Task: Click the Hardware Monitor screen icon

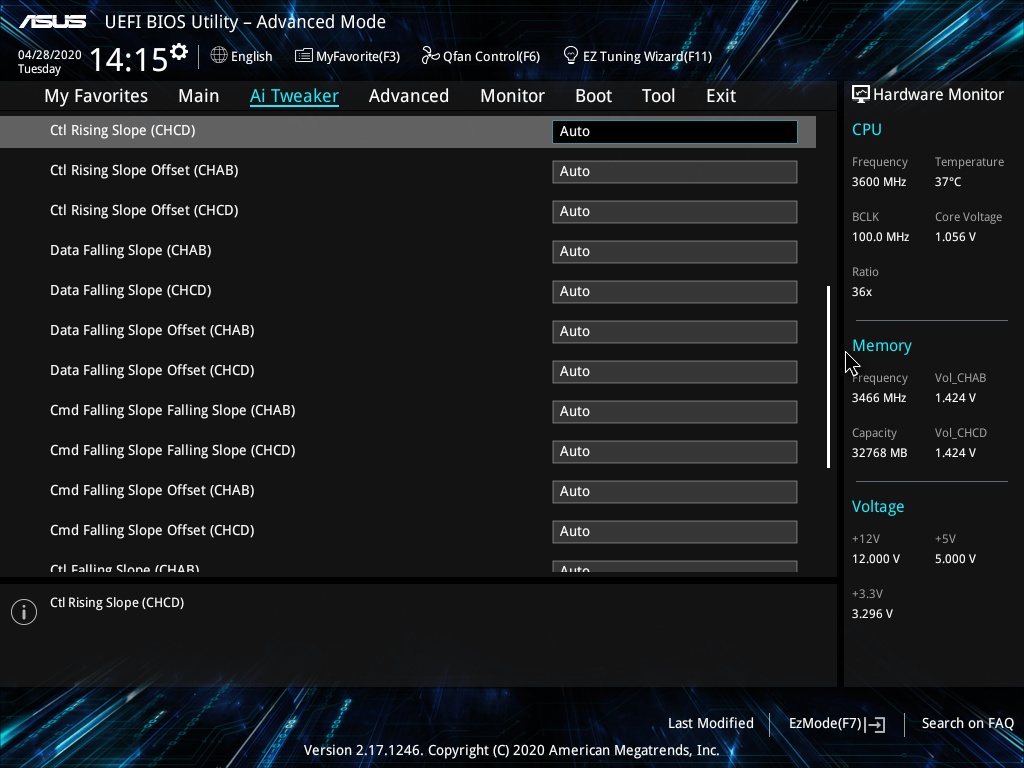Action: [861, 95]
